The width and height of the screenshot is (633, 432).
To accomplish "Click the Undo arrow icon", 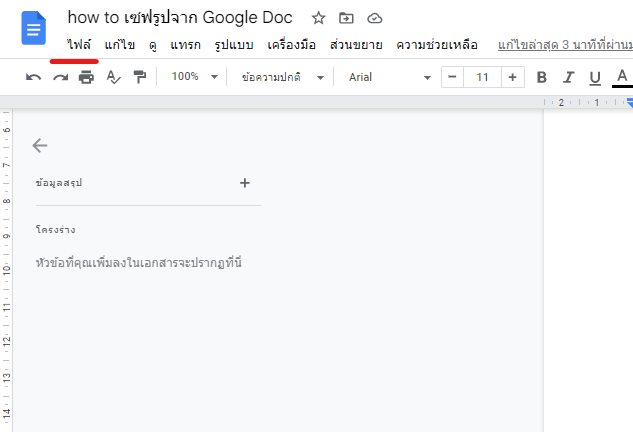I will pos(34,77).
